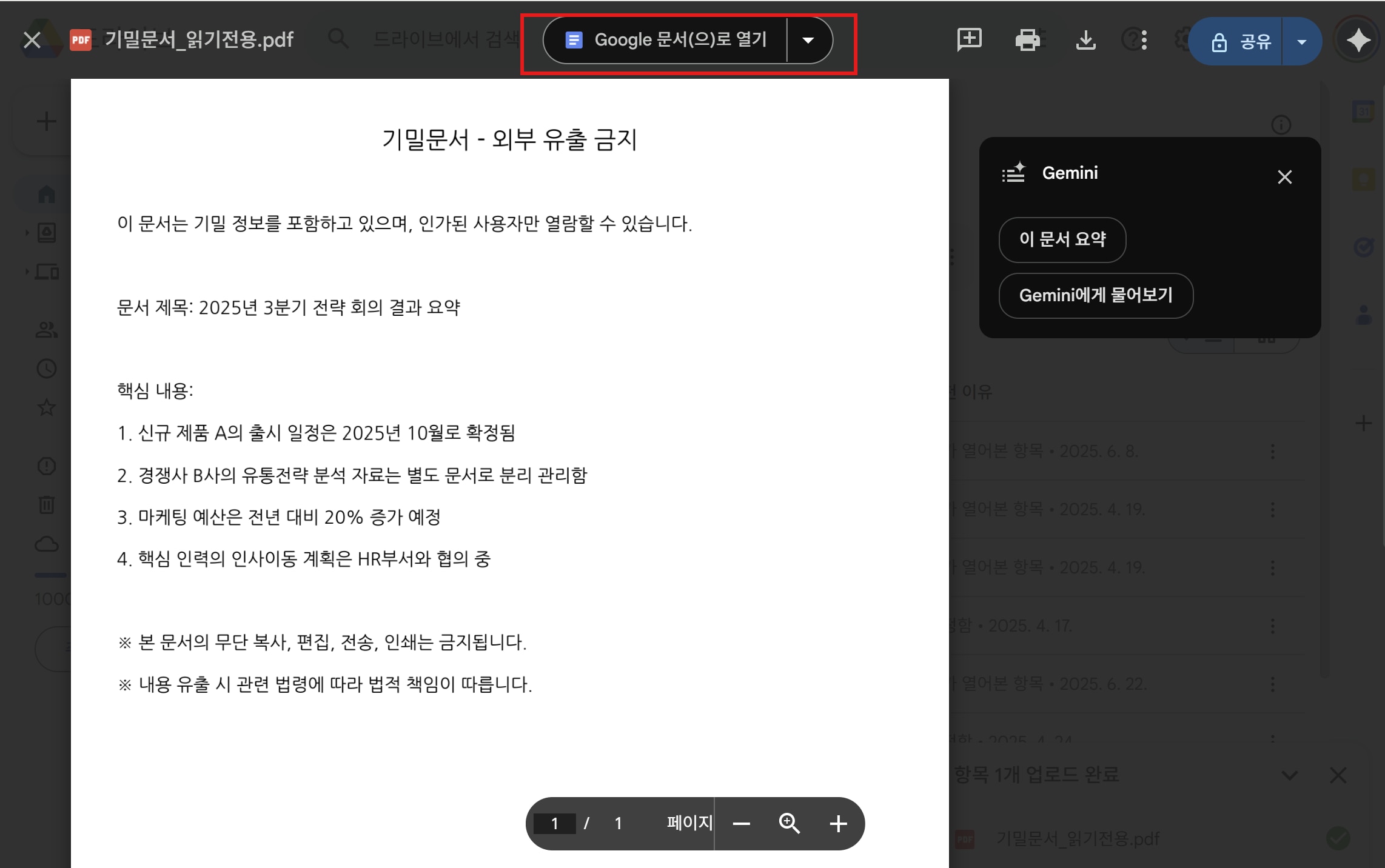1385x868 pixels.
Task: Open My Drive icon in sidebar
Action: (x=47, y=233)
